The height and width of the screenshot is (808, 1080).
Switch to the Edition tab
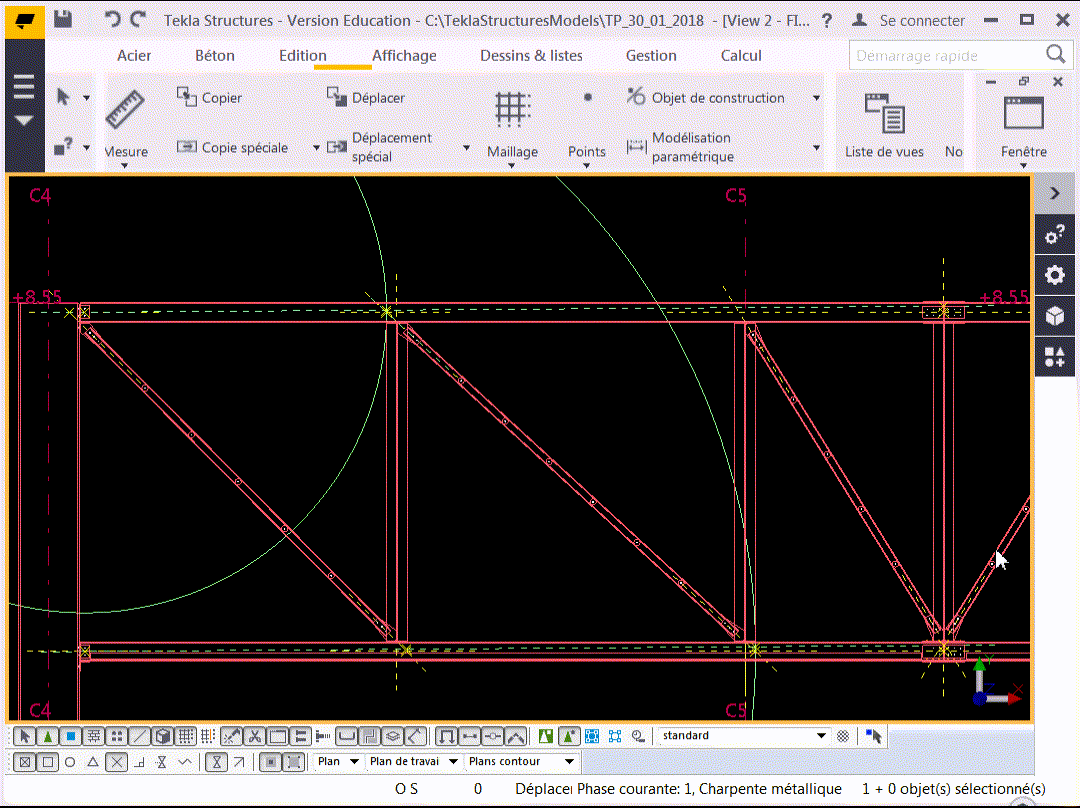pyautogui.click(x=302, y=56)
